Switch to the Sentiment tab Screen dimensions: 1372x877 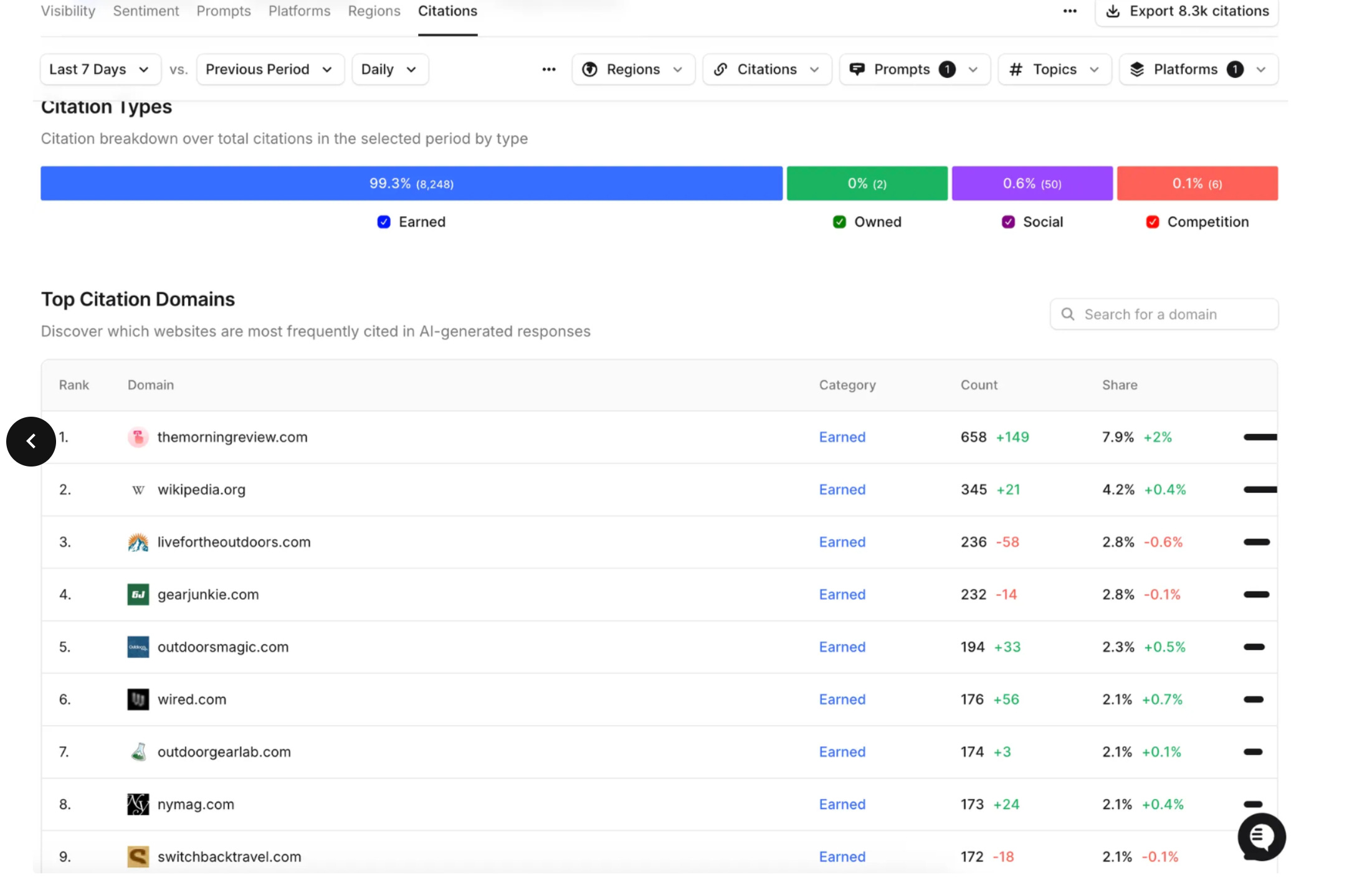coord(146,11)
